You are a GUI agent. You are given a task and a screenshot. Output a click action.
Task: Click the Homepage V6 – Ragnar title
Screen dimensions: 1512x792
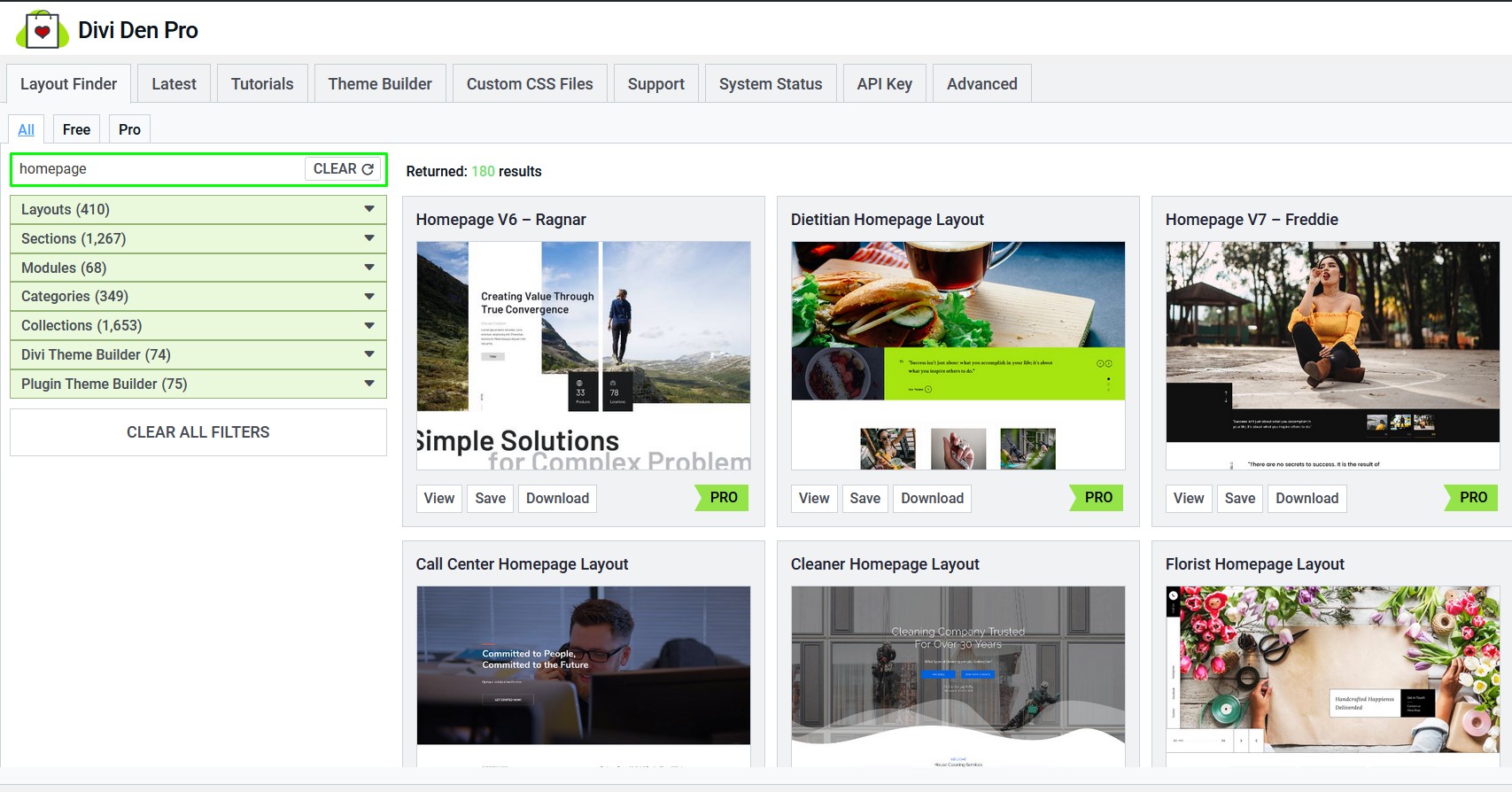tap(501, 220)
